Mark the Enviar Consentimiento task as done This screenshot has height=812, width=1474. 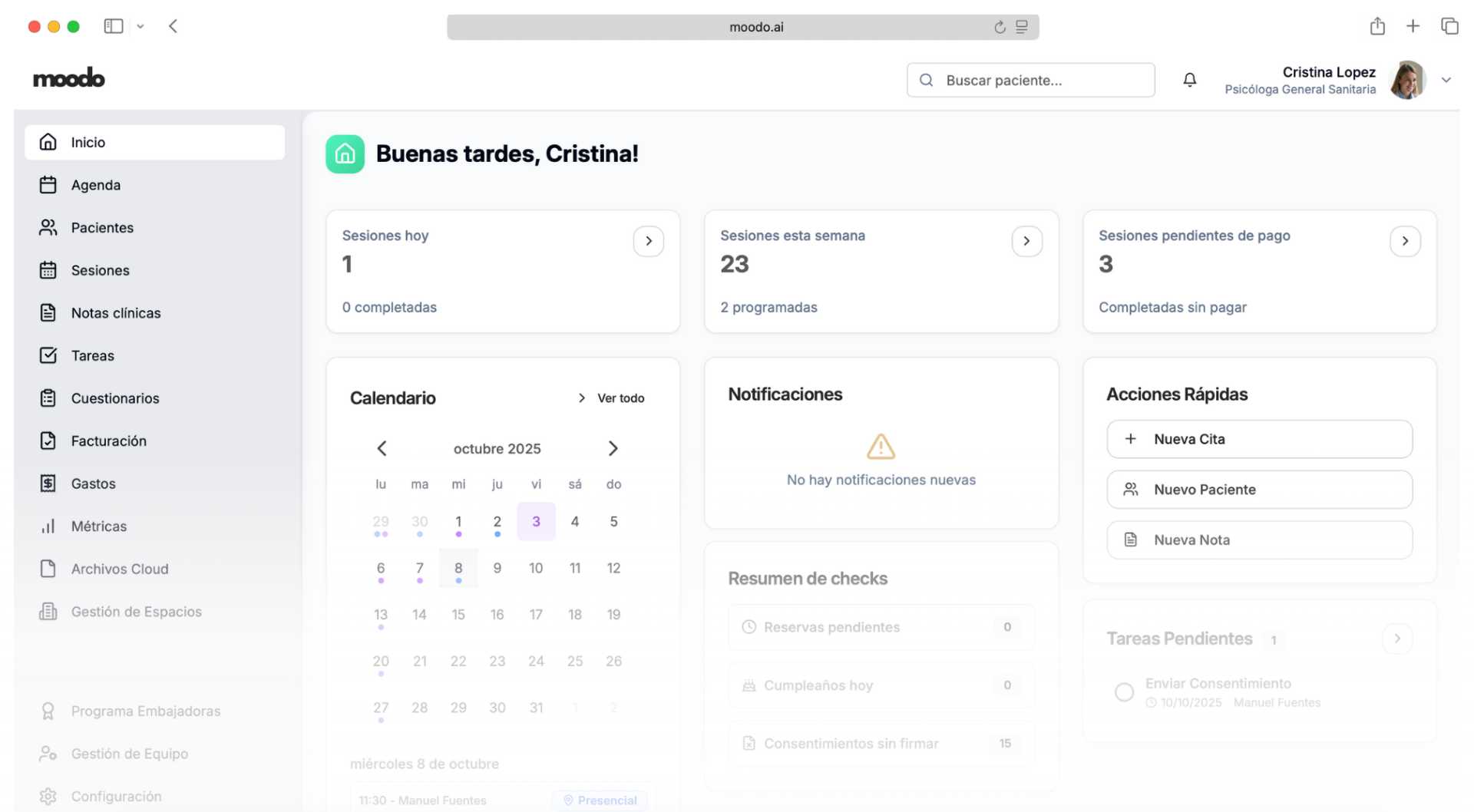pyautogui.click(x=1124, y=692)
